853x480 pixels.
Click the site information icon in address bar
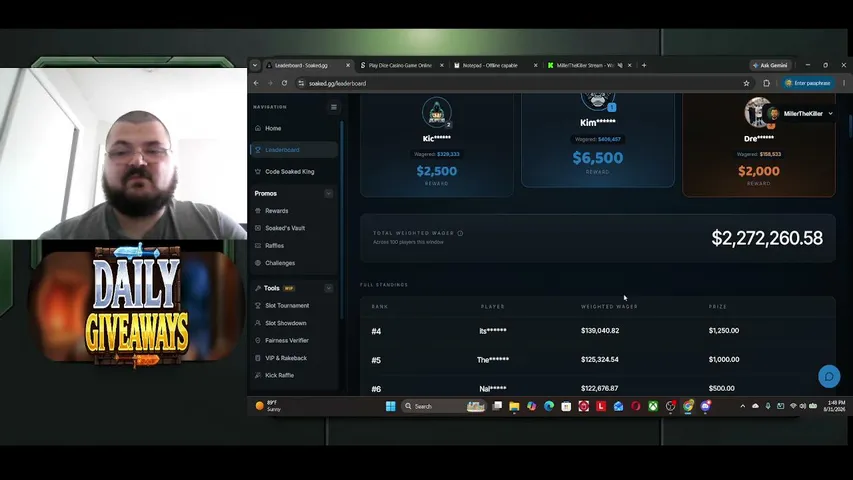point(301,83)
